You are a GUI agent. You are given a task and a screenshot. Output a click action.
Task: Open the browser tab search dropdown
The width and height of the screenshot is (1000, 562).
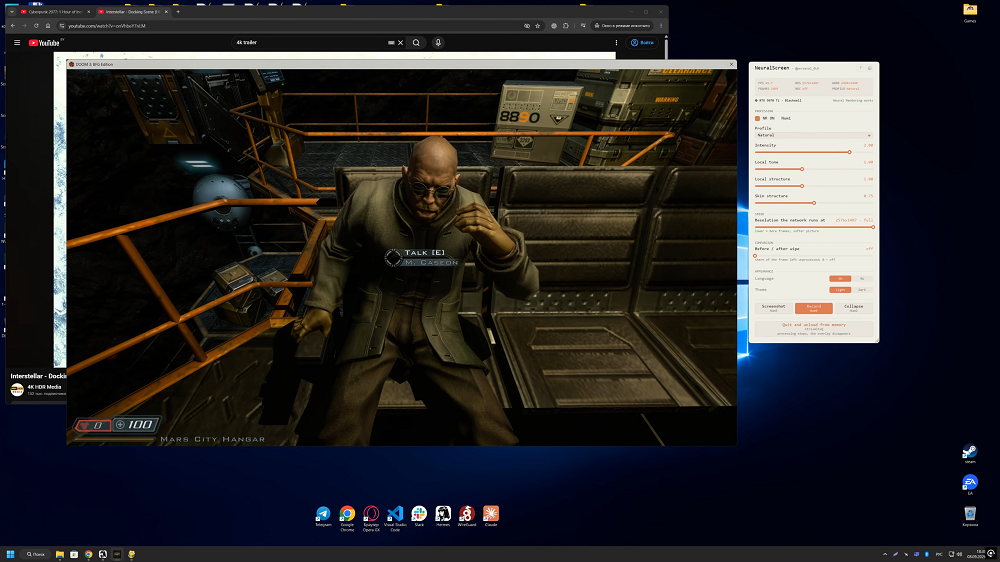11,11
